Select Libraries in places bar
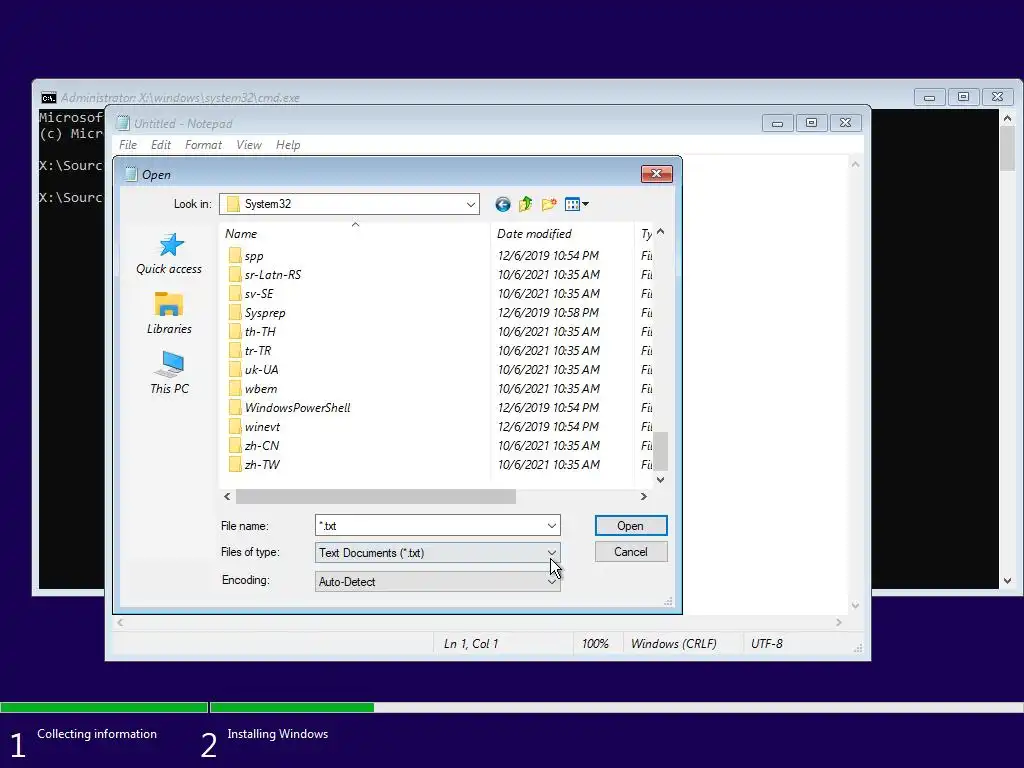Viewport: 1024px width, 768px height. pos(169,313)
